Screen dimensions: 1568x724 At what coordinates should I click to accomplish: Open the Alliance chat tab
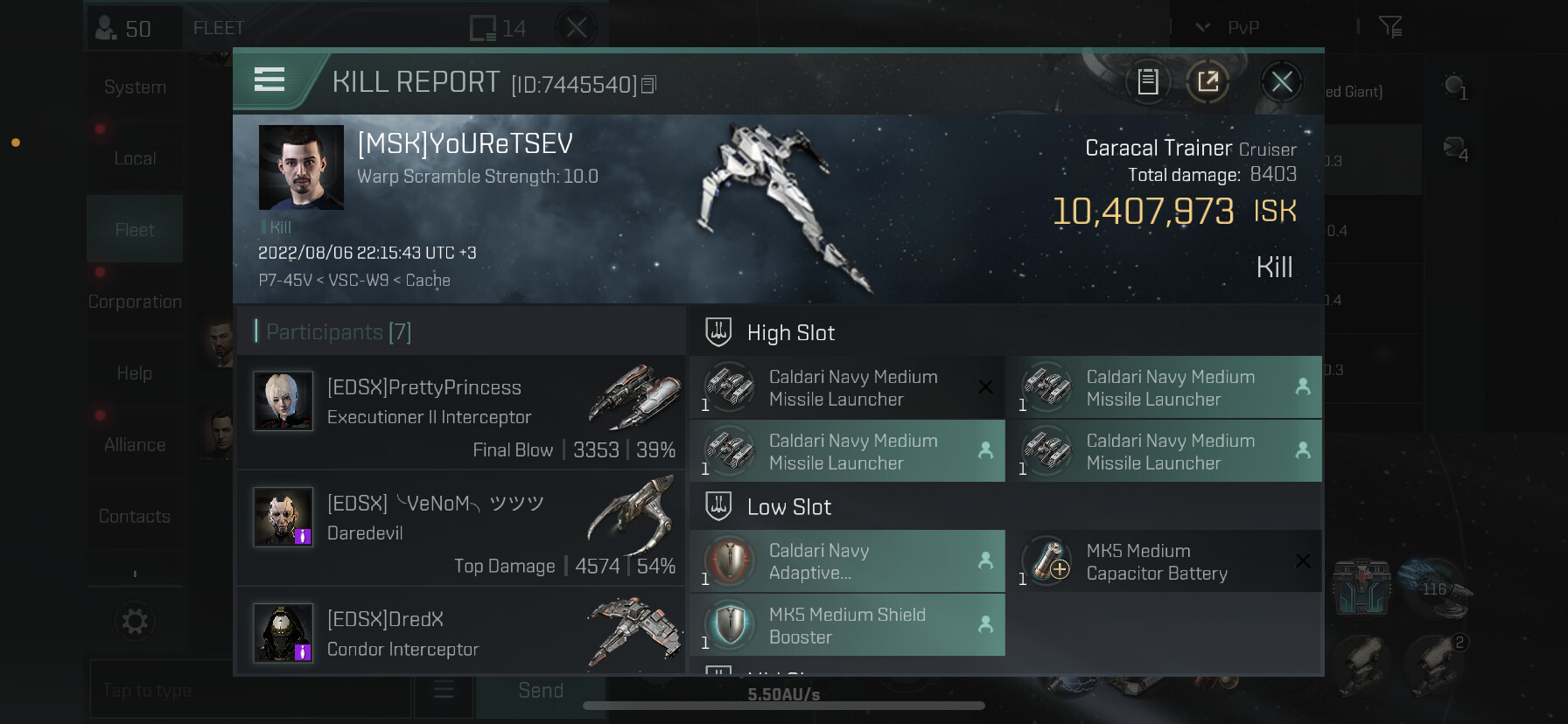pos(135,444)
